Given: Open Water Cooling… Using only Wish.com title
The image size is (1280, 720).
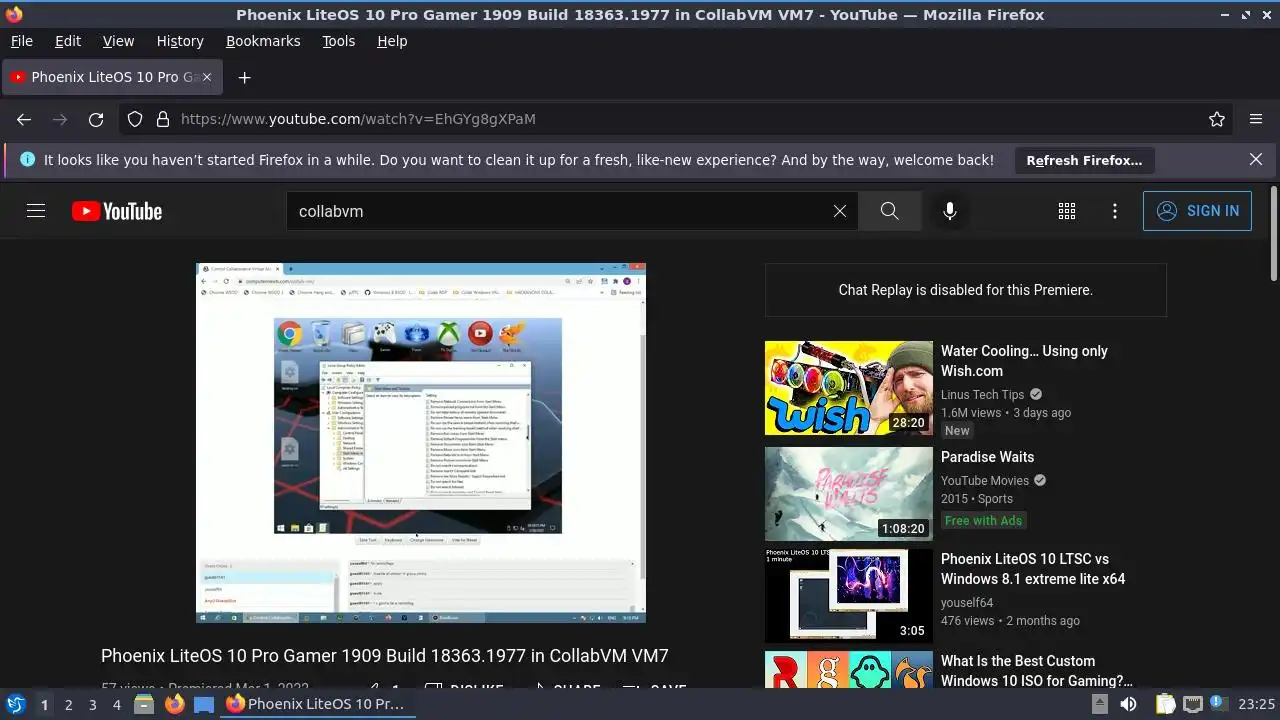Looking at the screenshot, I should point(1024,361).
